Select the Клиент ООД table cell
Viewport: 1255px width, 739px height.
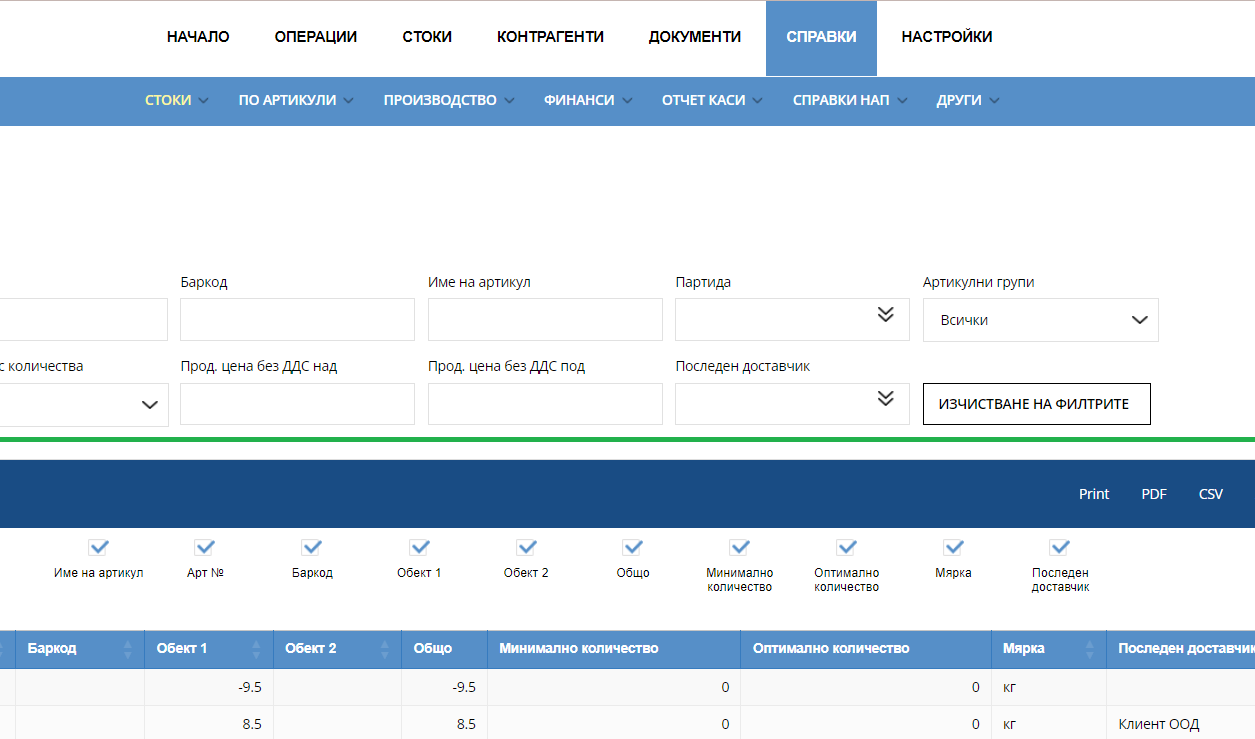point(1180,724)
